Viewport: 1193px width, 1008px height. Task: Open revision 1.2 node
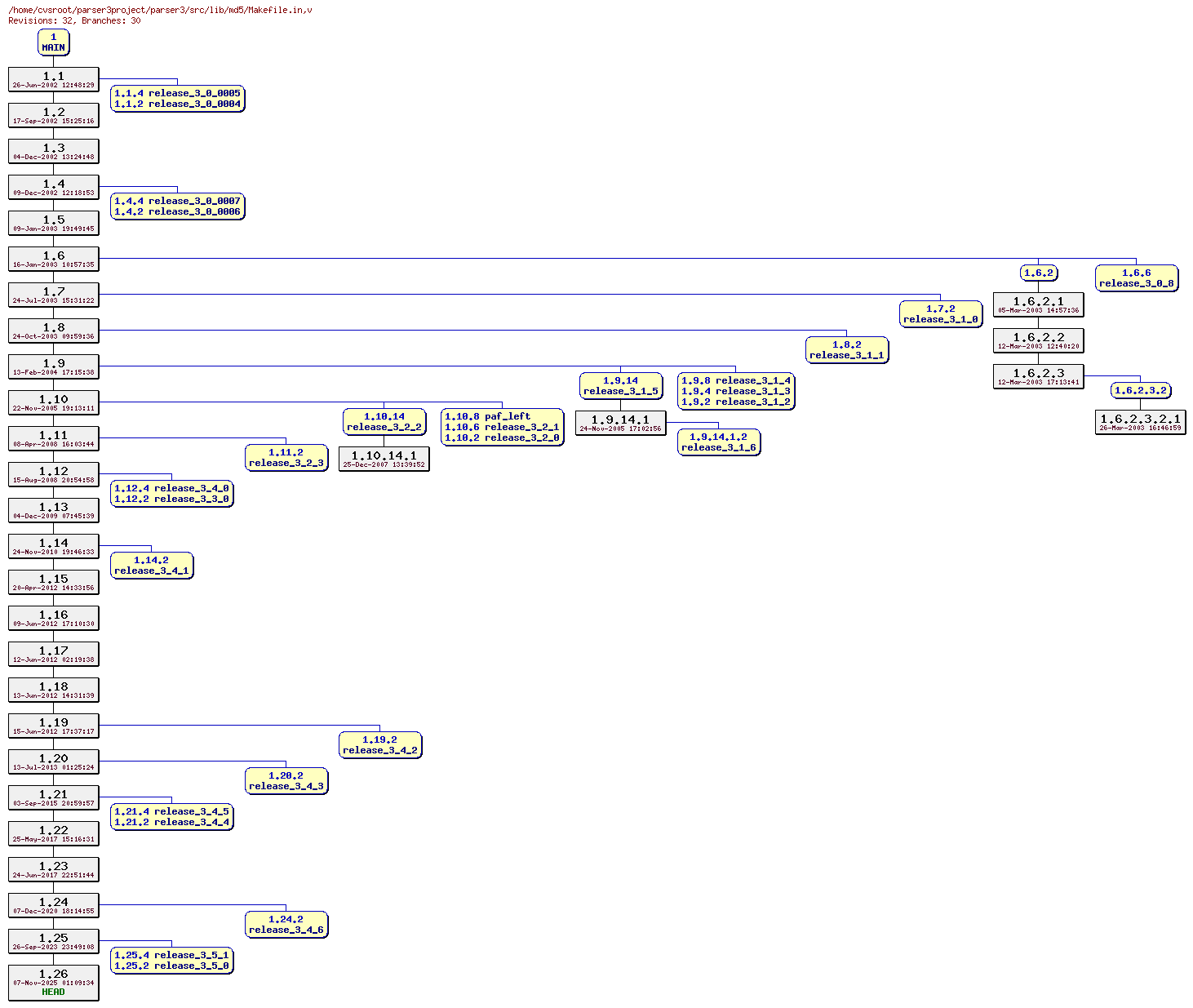click(54, 115)
